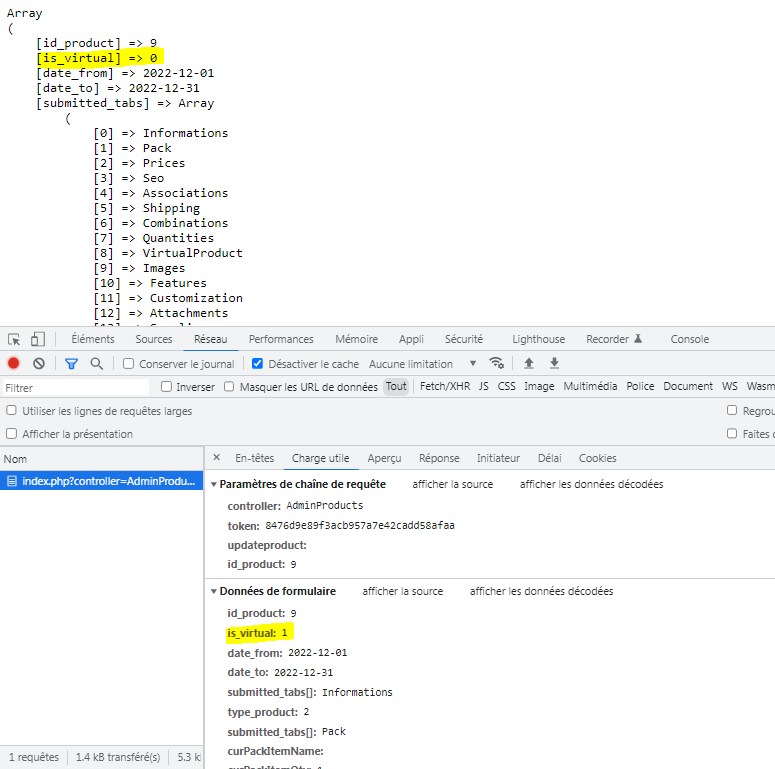Uncheck Désactiver le cache checkbox
775x769 pixels.
pos(257,364)
